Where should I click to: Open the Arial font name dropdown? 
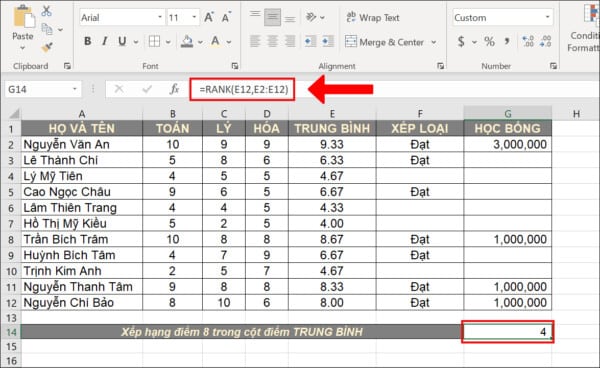tap(160, 17)
